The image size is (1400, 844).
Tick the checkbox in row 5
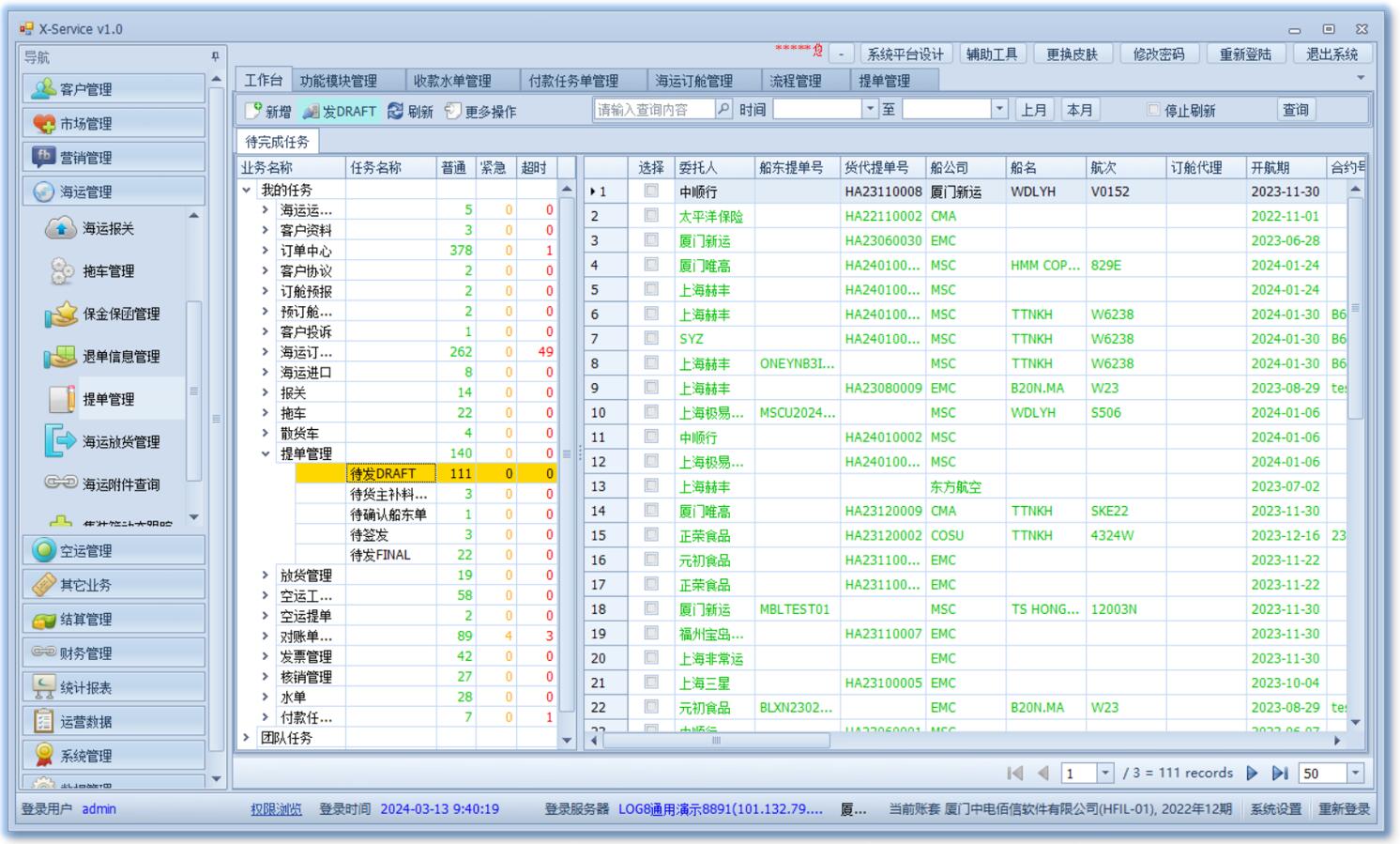(651, 289)
